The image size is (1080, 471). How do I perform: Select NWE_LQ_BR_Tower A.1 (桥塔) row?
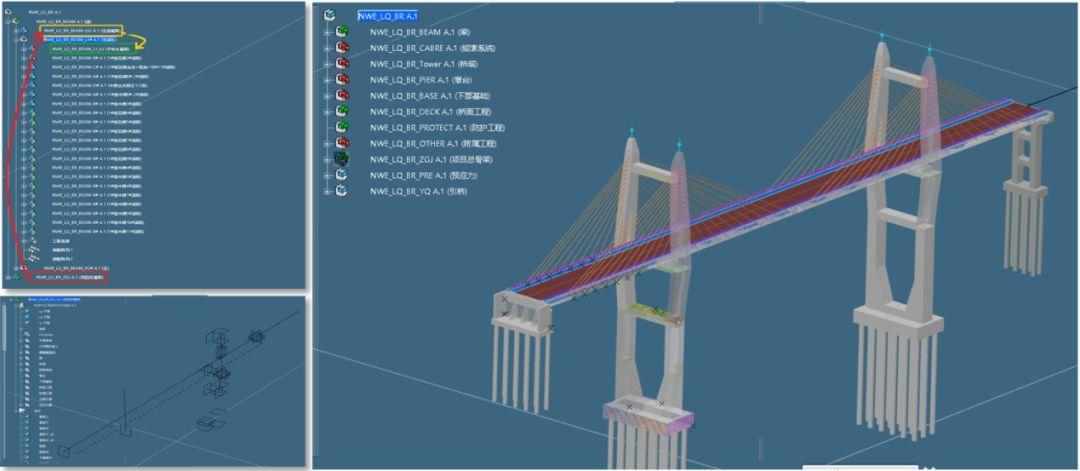424,64
